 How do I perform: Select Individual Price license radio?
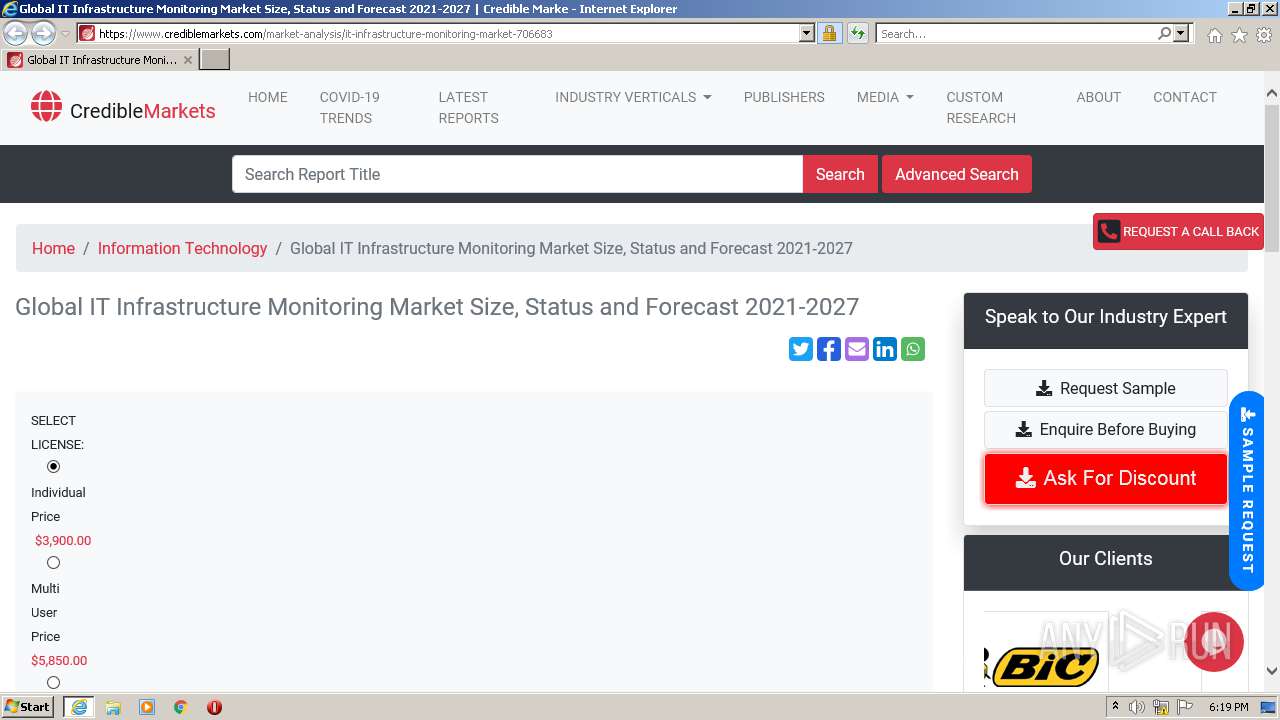point(54,467)
